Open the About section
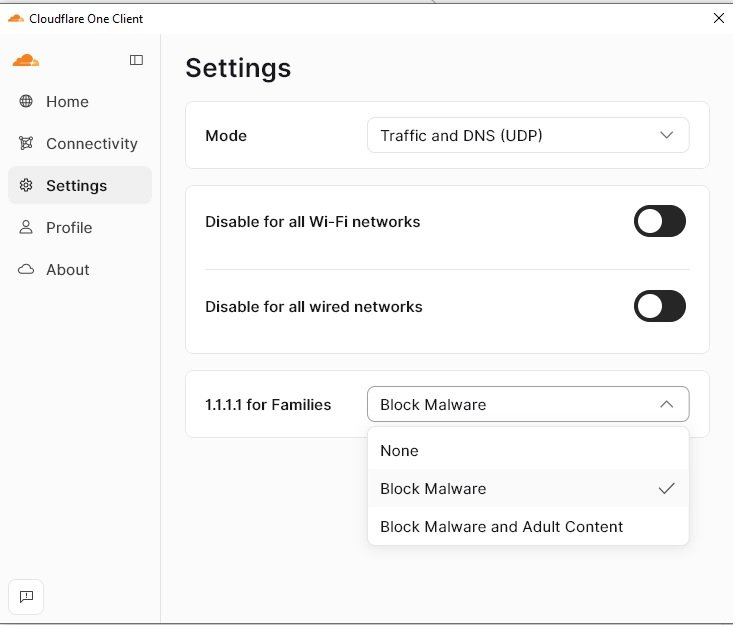This screenshot has height=626, width=740. click(80, 270)
